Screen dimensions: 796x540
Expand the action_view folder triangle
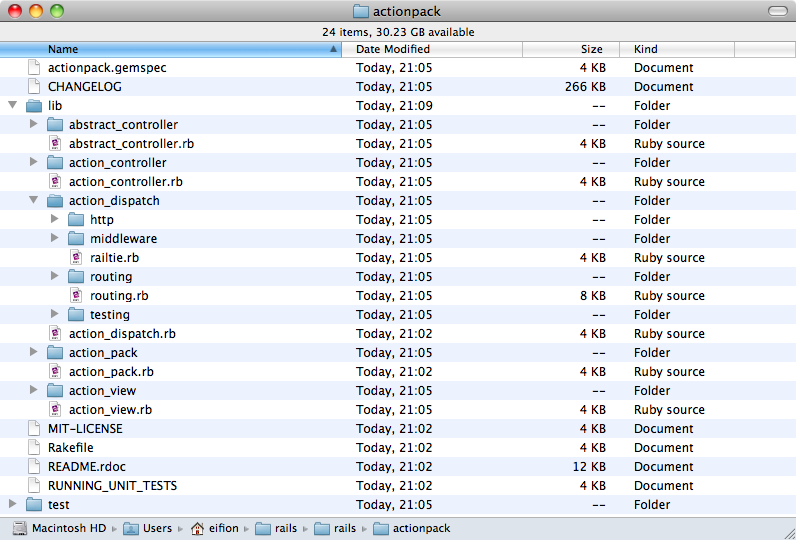[x=34, y=390]
